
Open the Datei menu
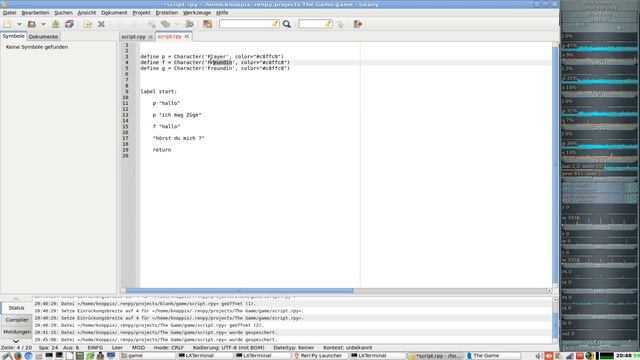9,13
